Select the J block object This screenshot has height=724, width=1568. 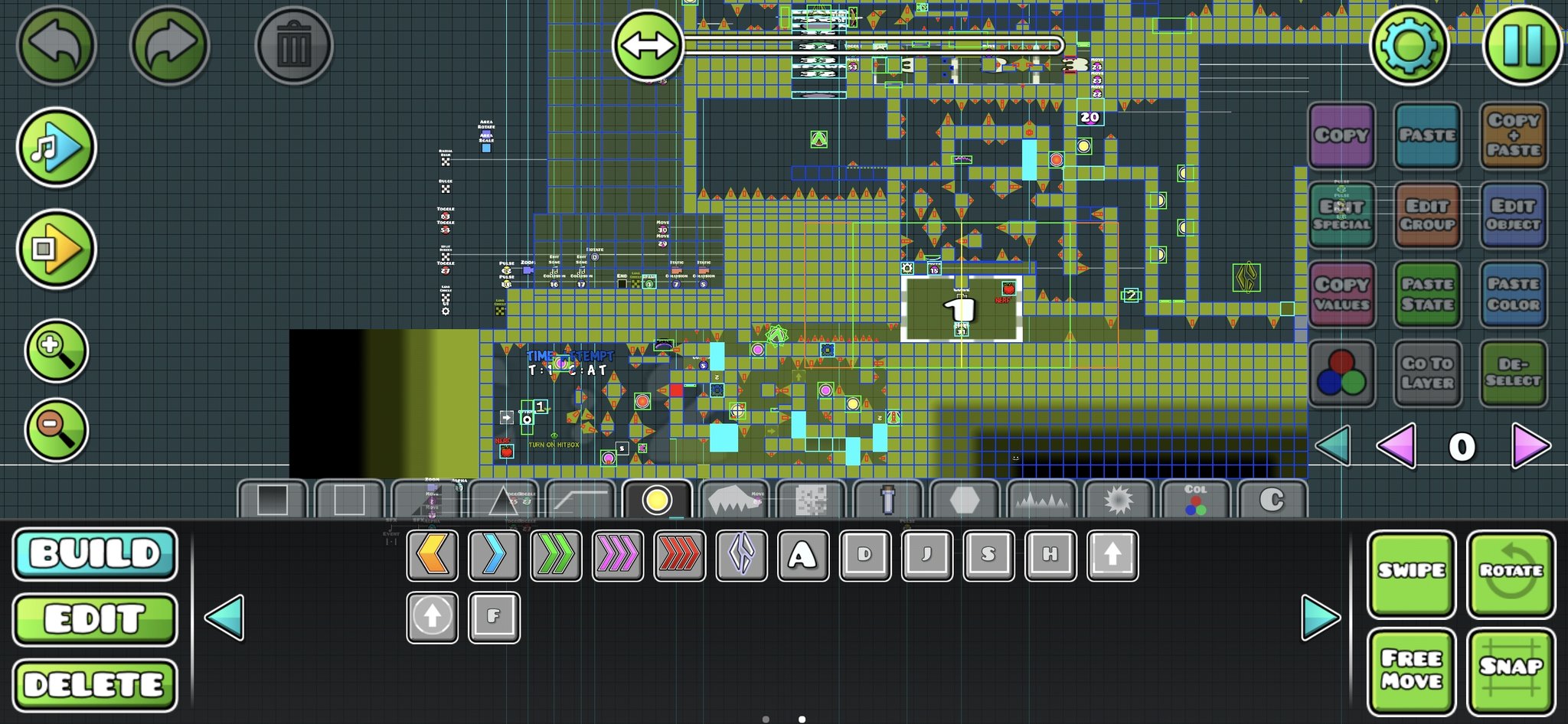(927, 555)
